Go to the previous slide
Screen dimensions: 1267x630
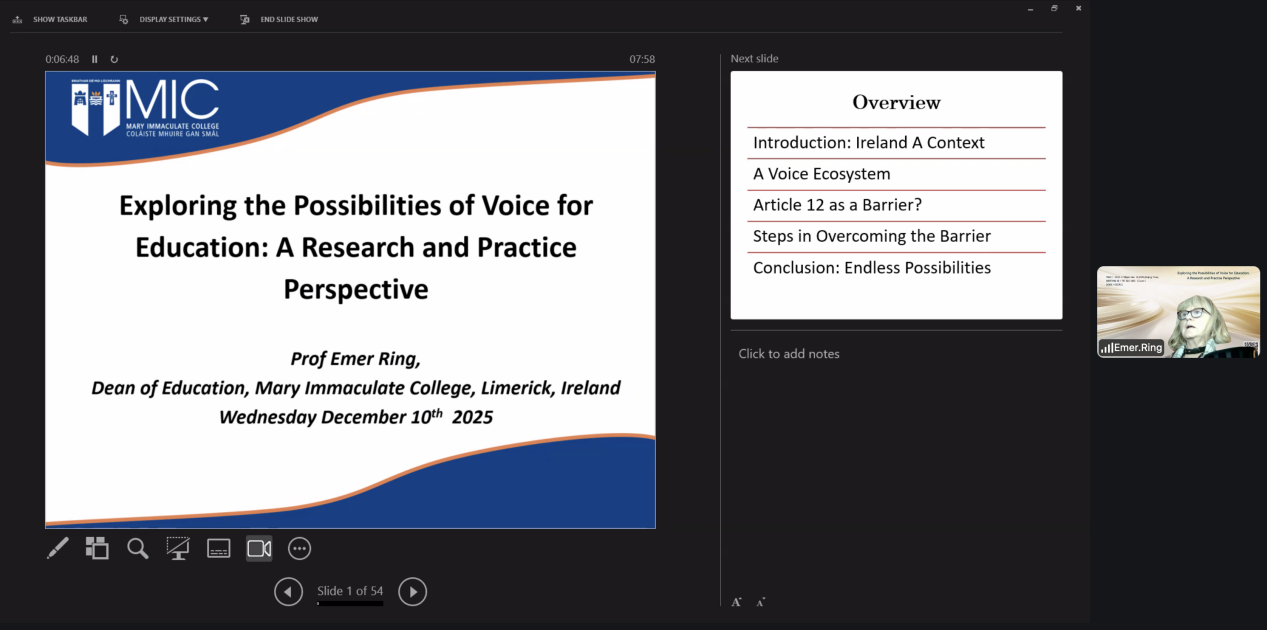(x=288, y=592)
